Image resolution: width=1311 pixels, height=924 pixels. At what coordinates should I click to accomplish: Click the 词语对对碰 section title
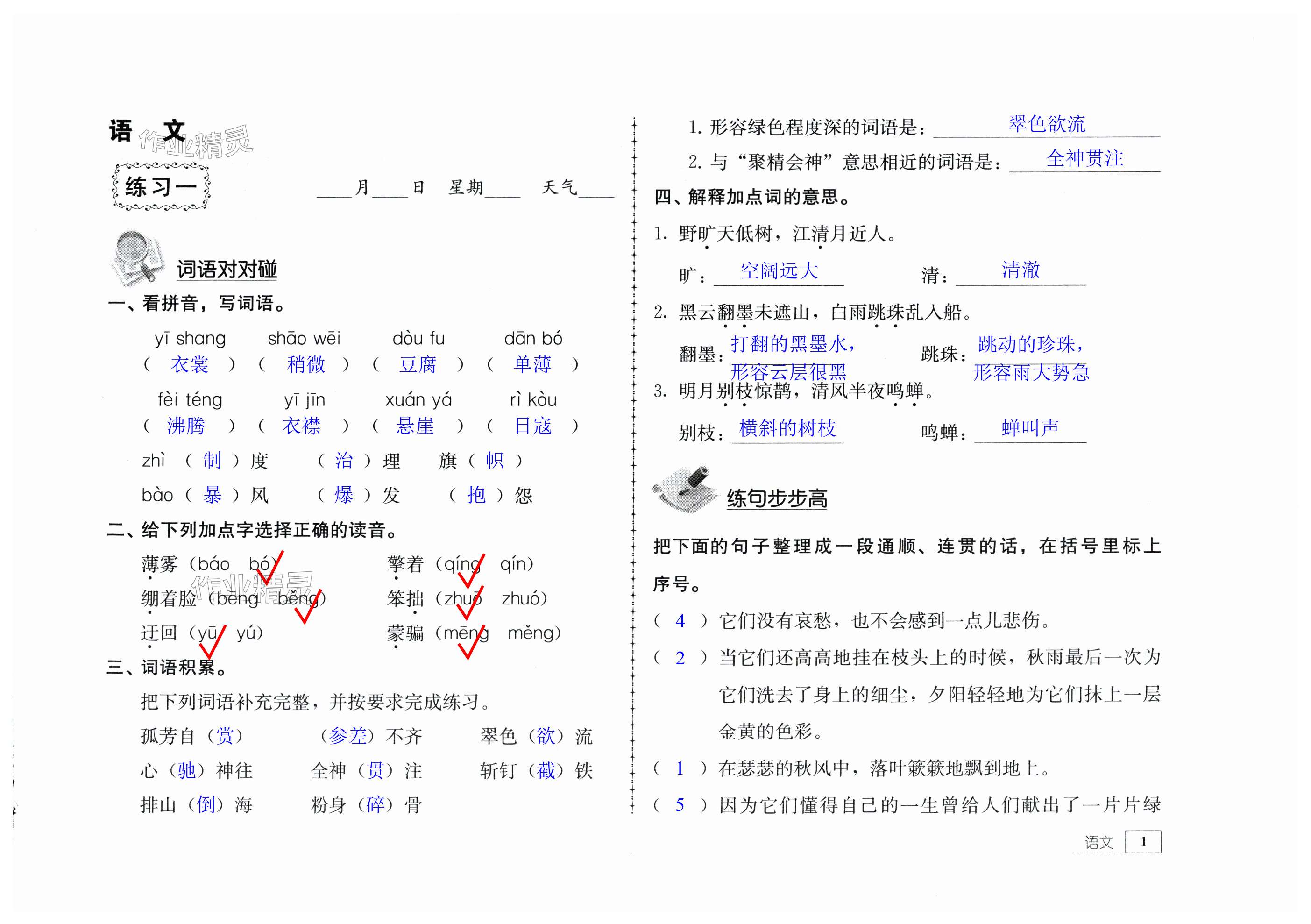click(227, 270)
